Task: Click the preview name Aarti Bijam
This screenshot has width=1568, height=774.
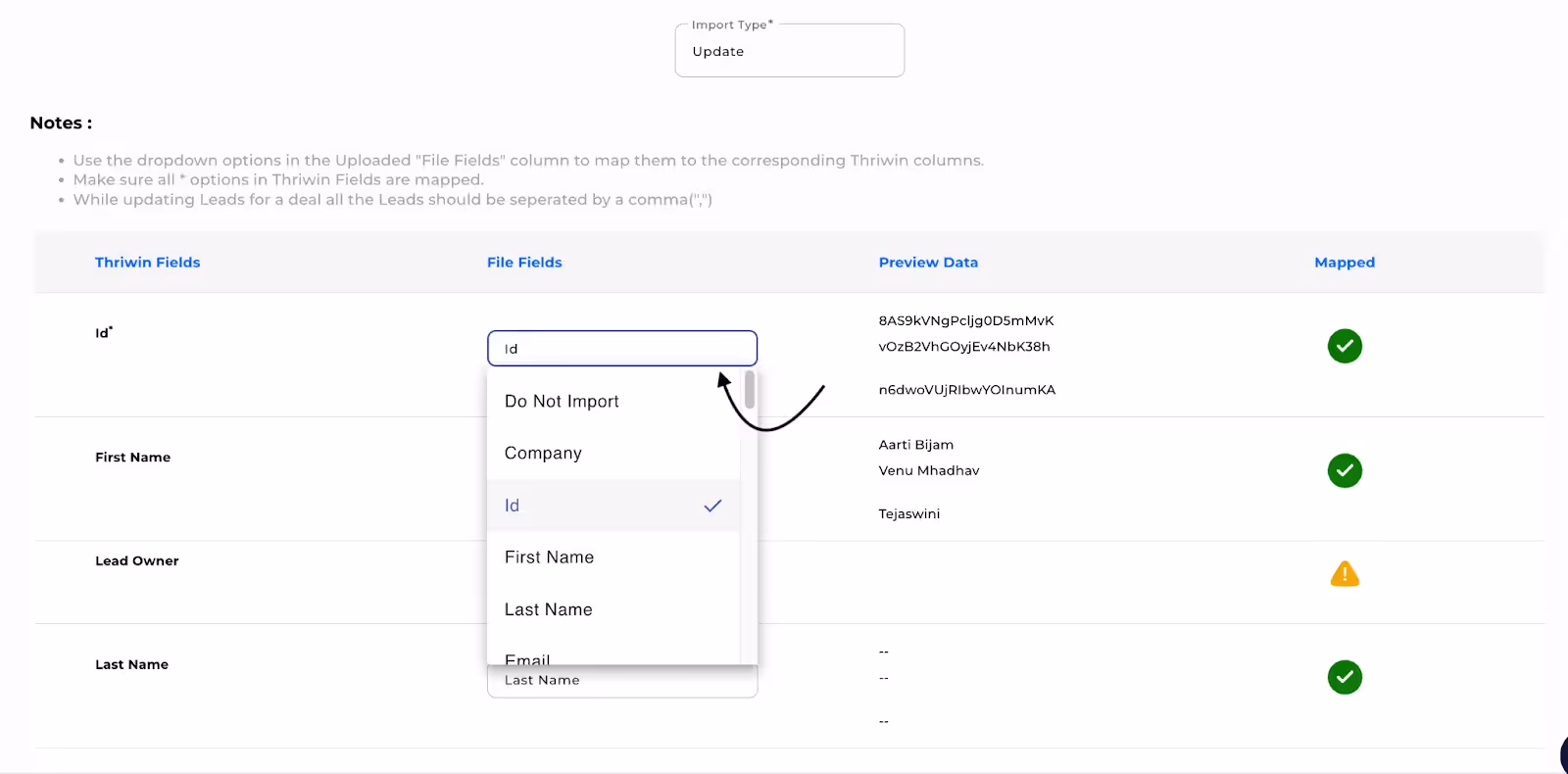Action: coord(916,445)
